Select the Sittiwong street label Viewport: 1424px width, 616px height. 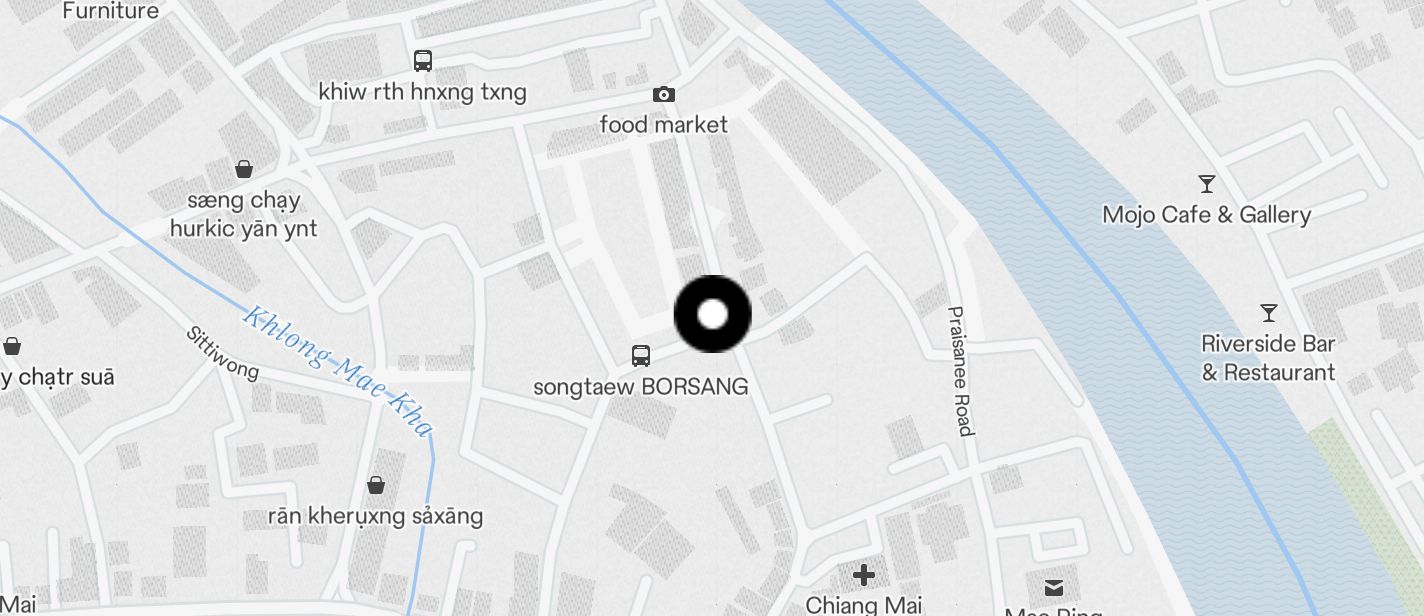click(x=223, y=353)
